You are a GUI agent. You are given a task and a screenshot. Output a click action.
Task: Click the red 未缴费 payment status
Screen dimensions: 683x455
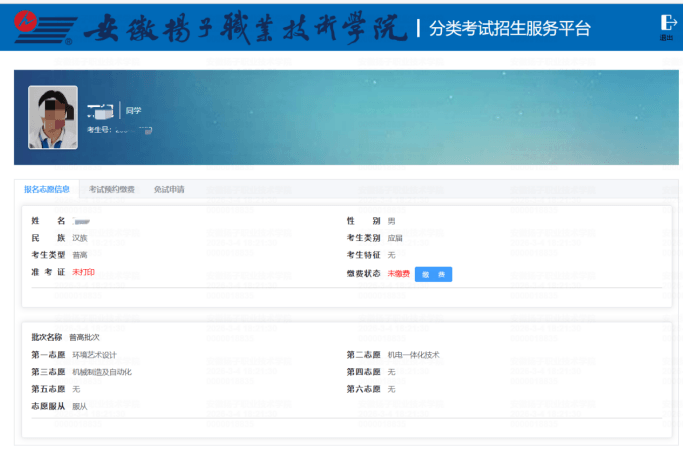click(399, 274)
